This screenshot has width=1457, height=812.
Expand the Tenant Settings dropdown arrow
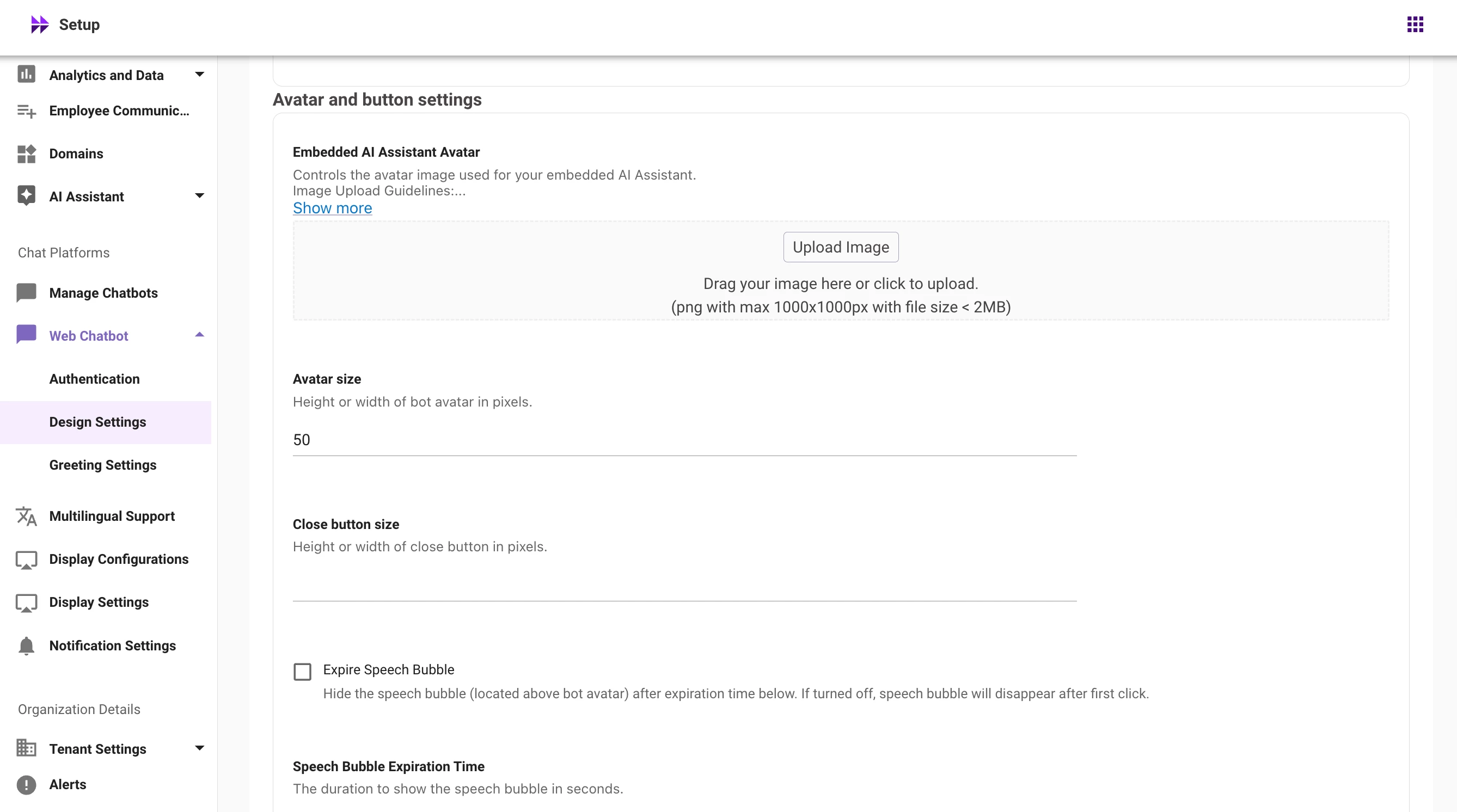tap(199, 749)
